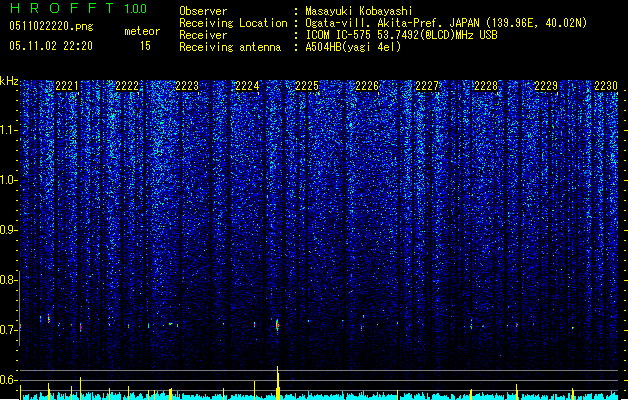Screen dimensions: 629x400
Task: Click the date stamp 05.11.02 22:20
Action: (51, 46)
